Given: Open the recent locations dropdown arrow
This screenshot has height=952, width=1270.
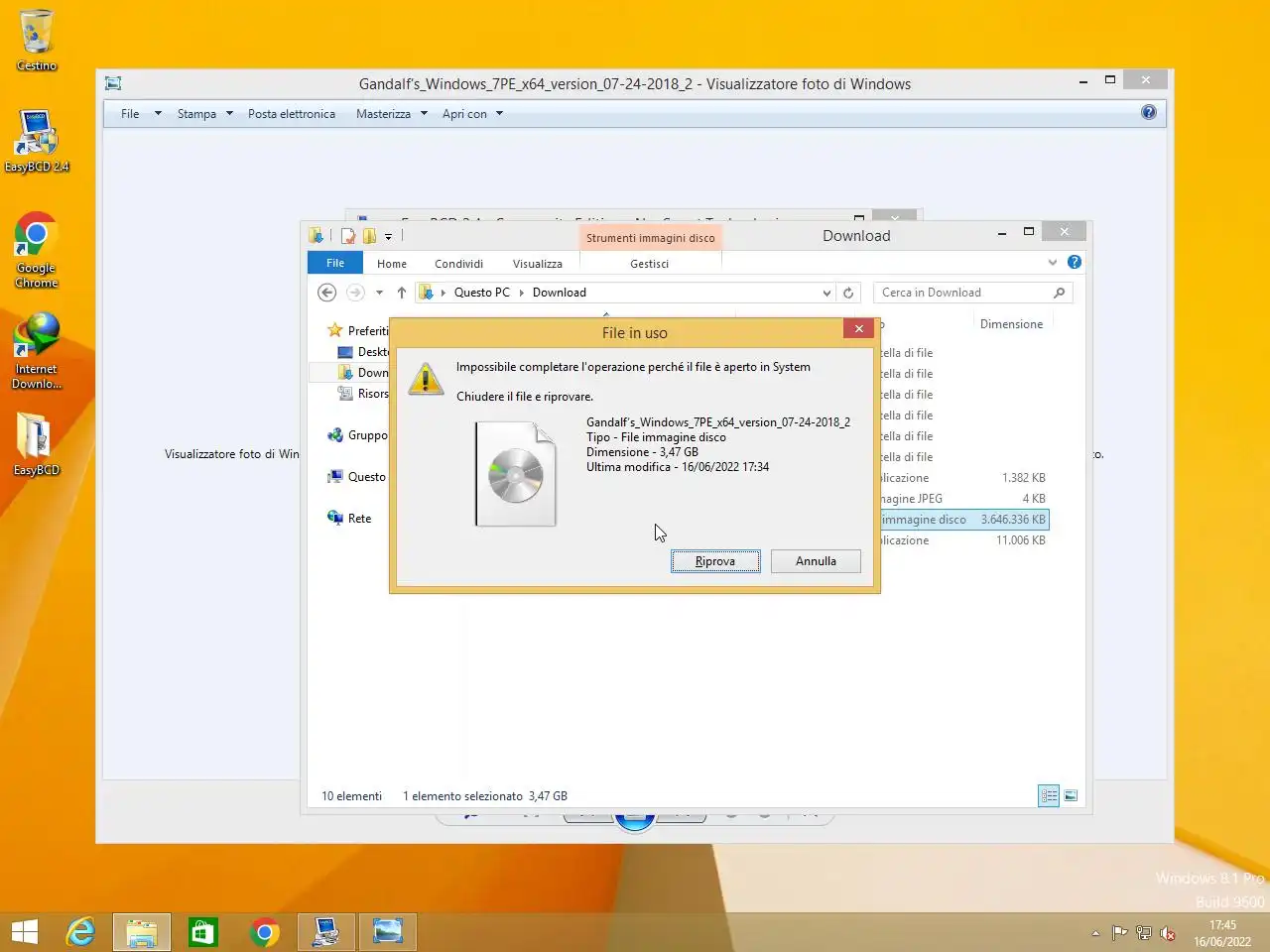Looking at the screenshot, I should (x=379, y=293).
